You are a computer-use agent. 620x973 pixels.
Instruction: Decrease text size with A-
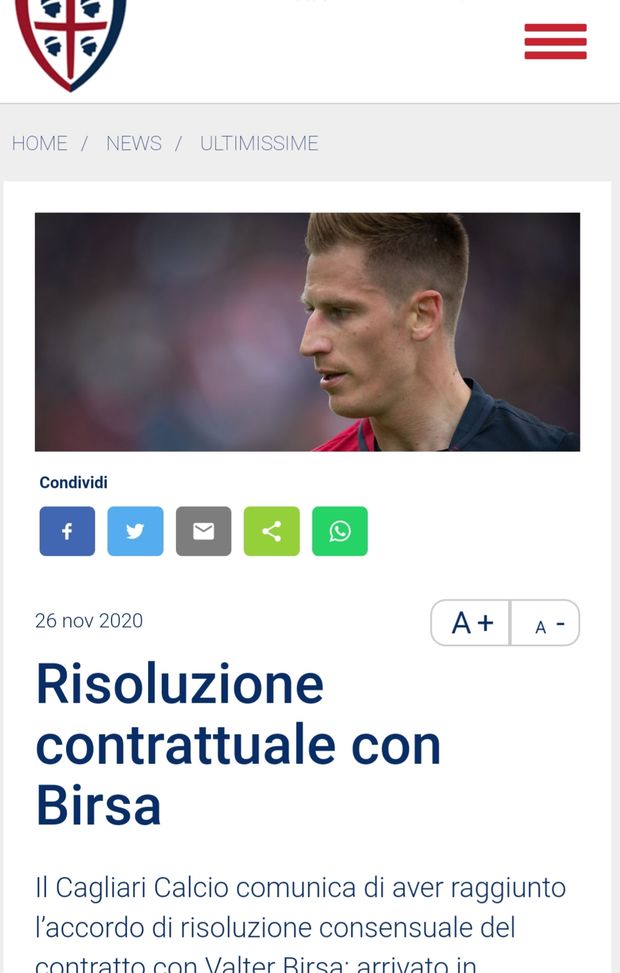tap(546, 622)
